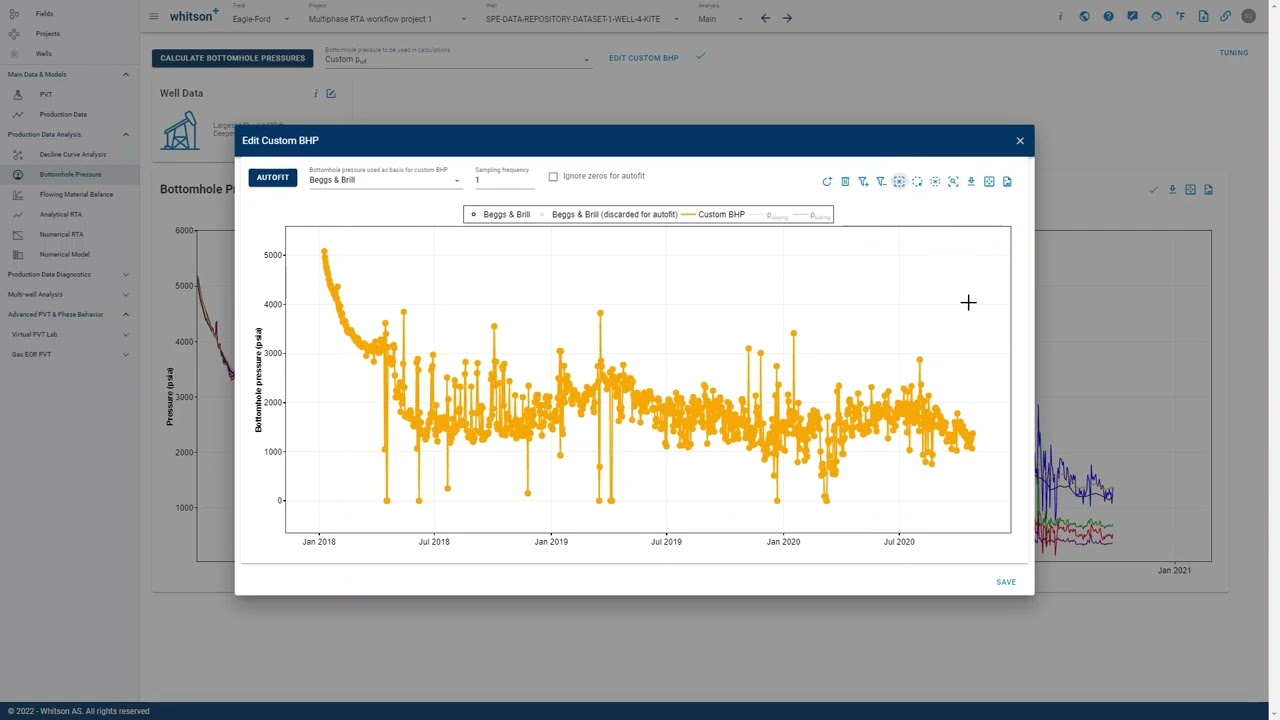The width and height of the screenshot is (1280, 720).
Task: Click the remove filter funnel-minus icon
Action: pos(881,182)
